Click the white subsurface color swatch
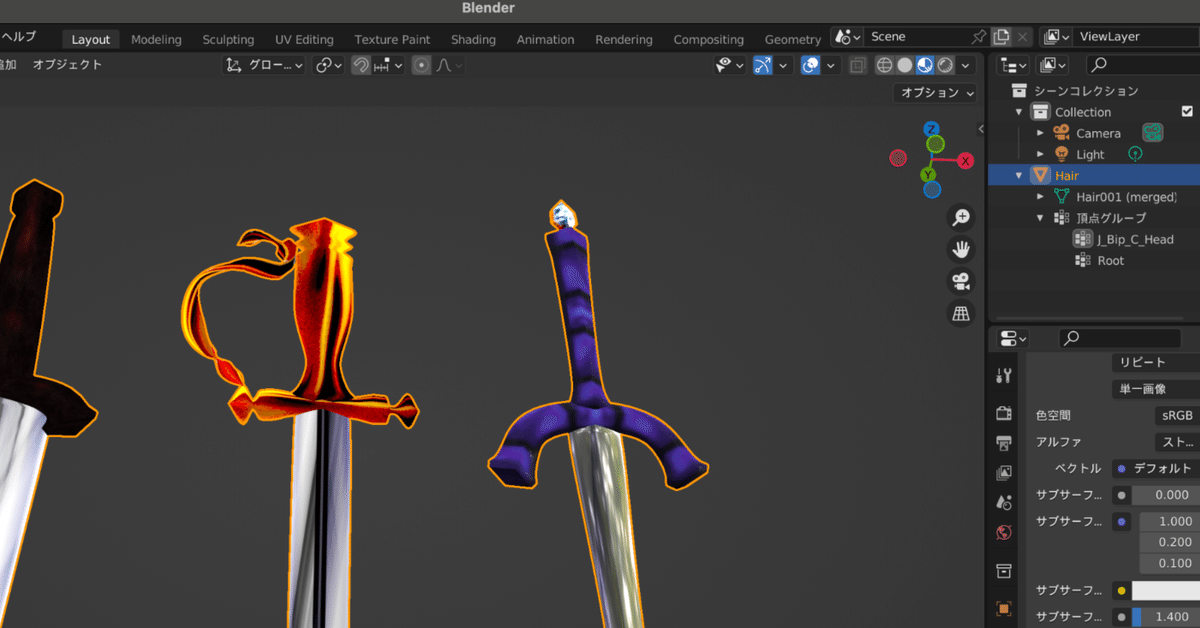Image resolution: width=1200 pixels, height=628 pixels. [x=1166, y=590]
